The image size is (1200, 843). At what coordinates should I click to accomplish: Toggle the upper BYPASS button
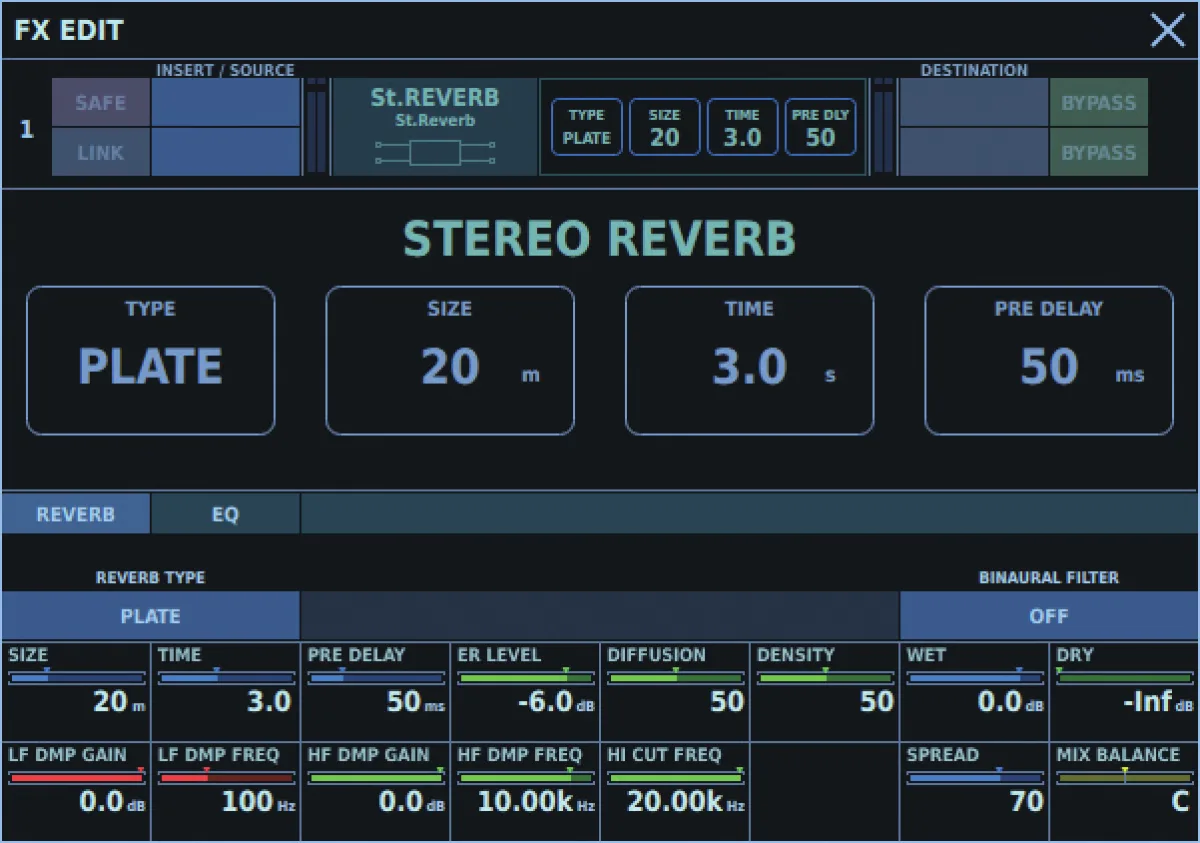pos(1099,103)
